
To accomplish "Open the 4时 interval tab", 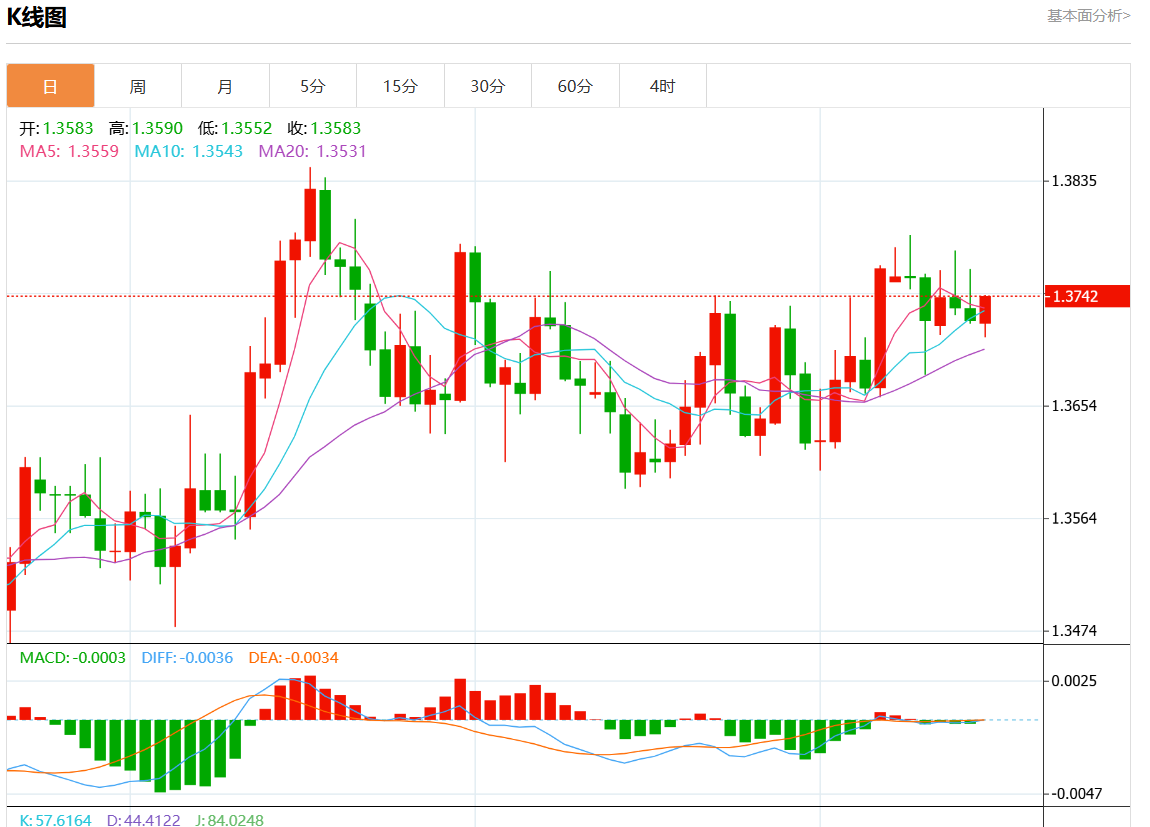I will (663, 86).
